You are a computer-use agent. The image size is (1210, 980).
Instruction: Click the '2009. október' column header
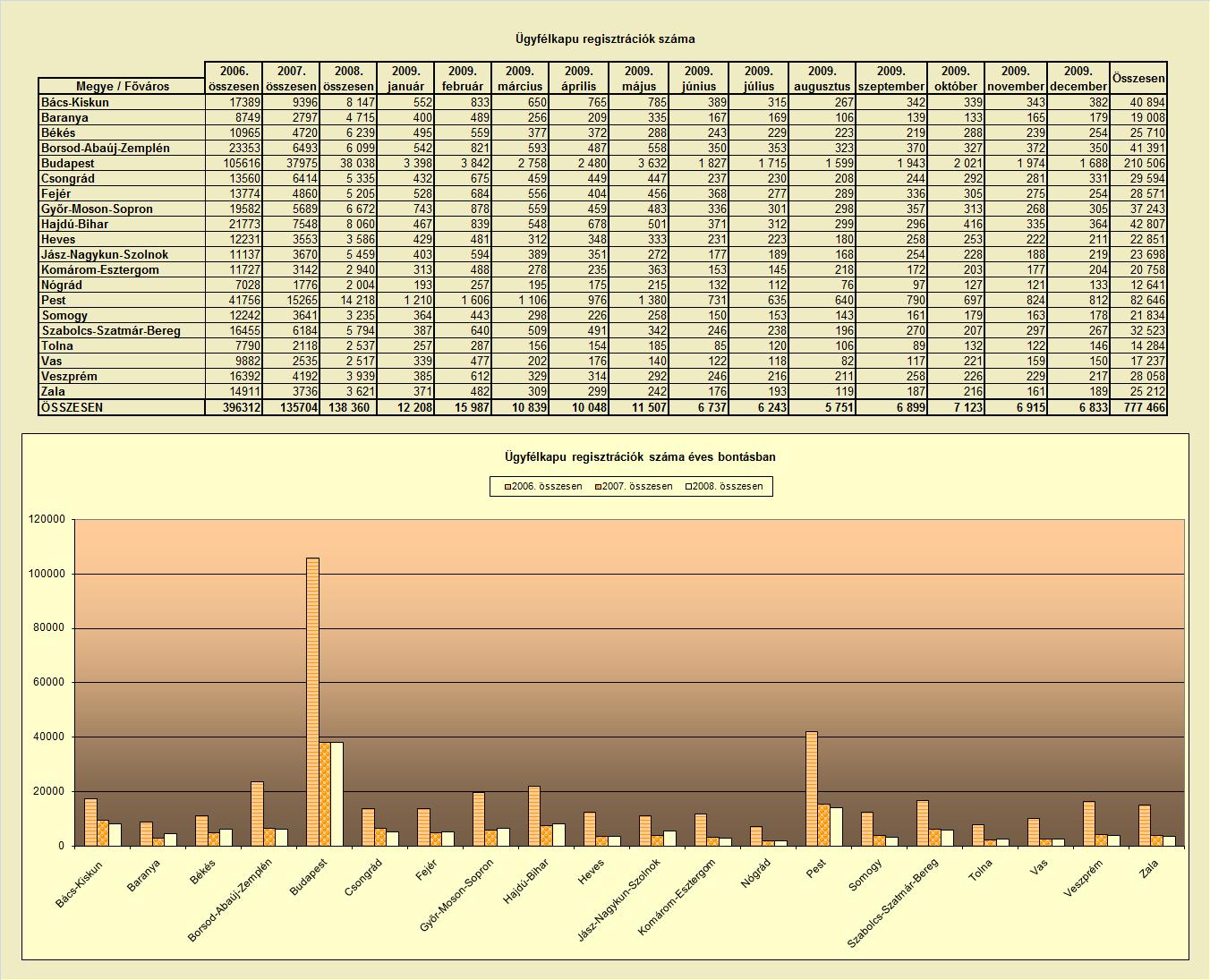956,78
